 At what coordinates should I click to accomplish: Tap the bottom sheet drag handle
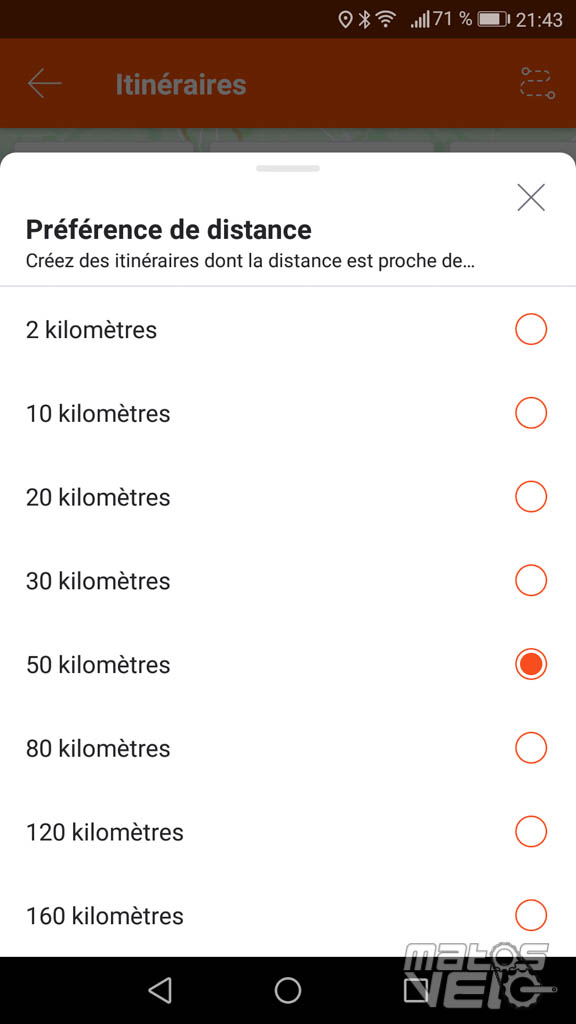click(x=288, y=168)
